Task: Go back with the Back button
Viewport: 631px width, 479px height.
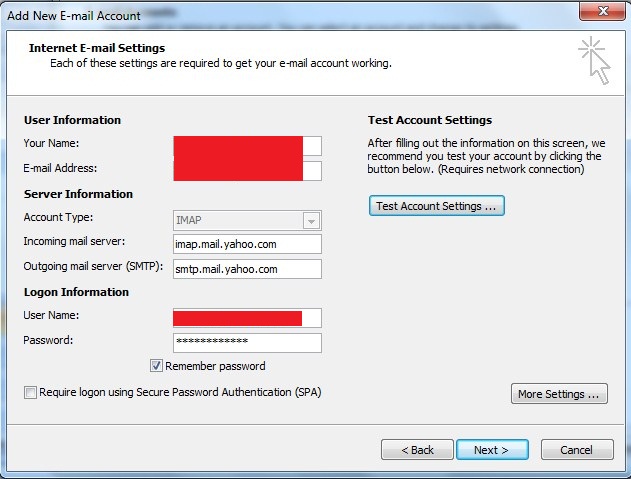Action: pyautogui.click(x=417, y=450)
